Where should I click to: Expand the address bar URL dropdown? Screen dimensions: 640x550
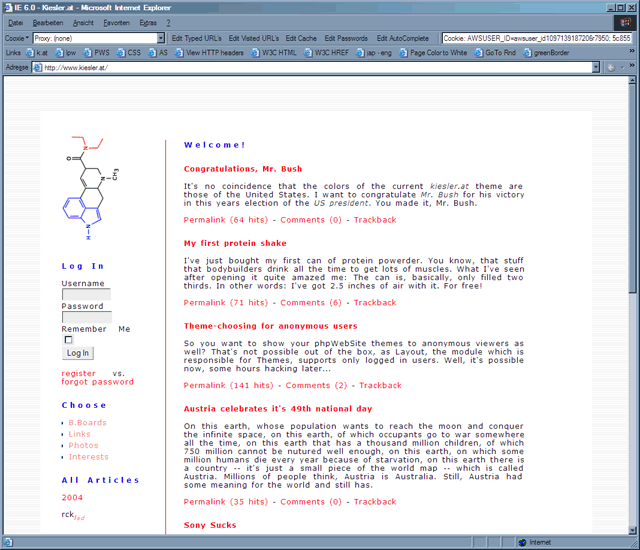click(596, 68)
